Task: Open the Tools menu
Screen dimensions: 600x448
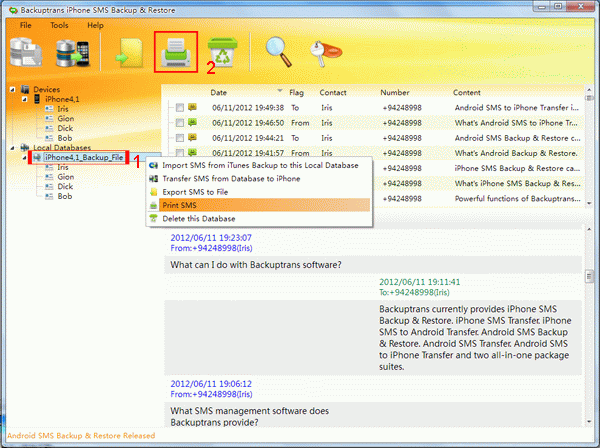Action: 59,23
